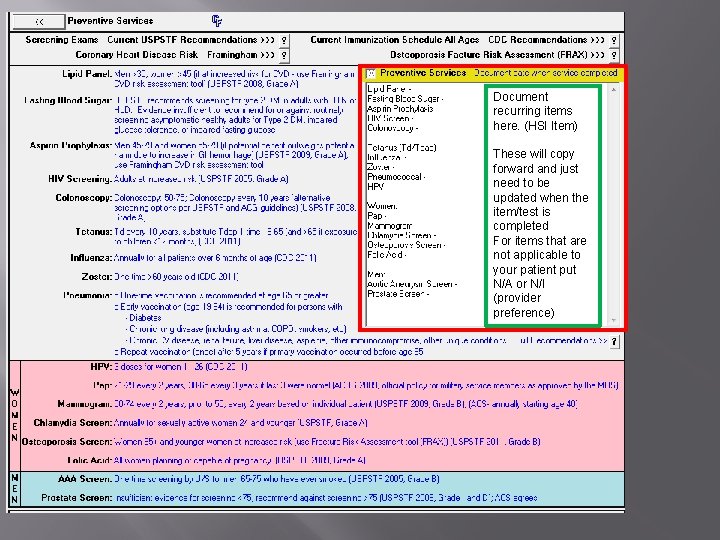Image resolution: width=720 pixels, height=540 pixels.
Task: Click the "AAA Screen:" label in blue section
Action: (x=85, y=479)
